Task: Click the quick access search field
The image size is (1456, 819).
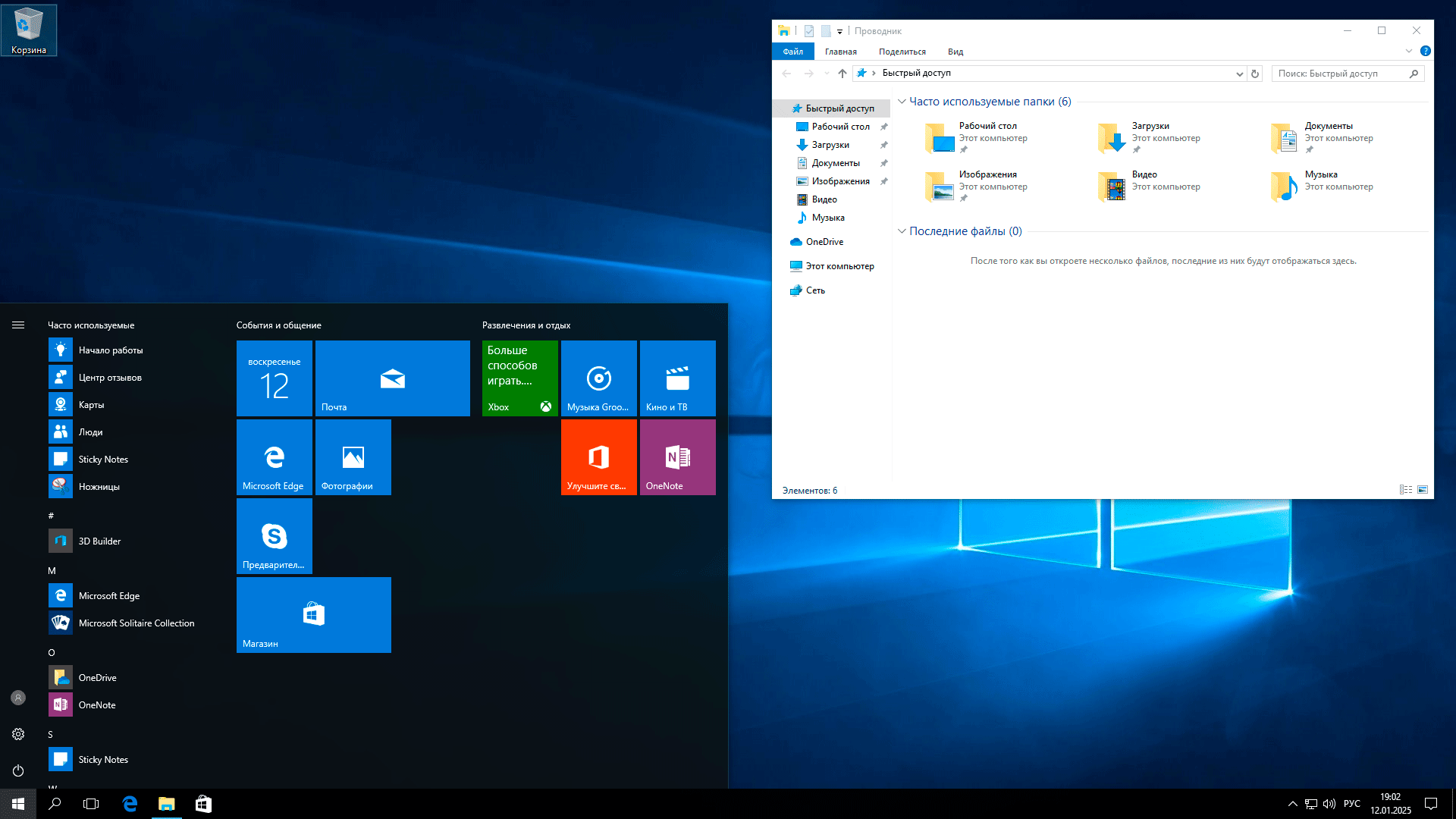Action: coord(1339,74)
